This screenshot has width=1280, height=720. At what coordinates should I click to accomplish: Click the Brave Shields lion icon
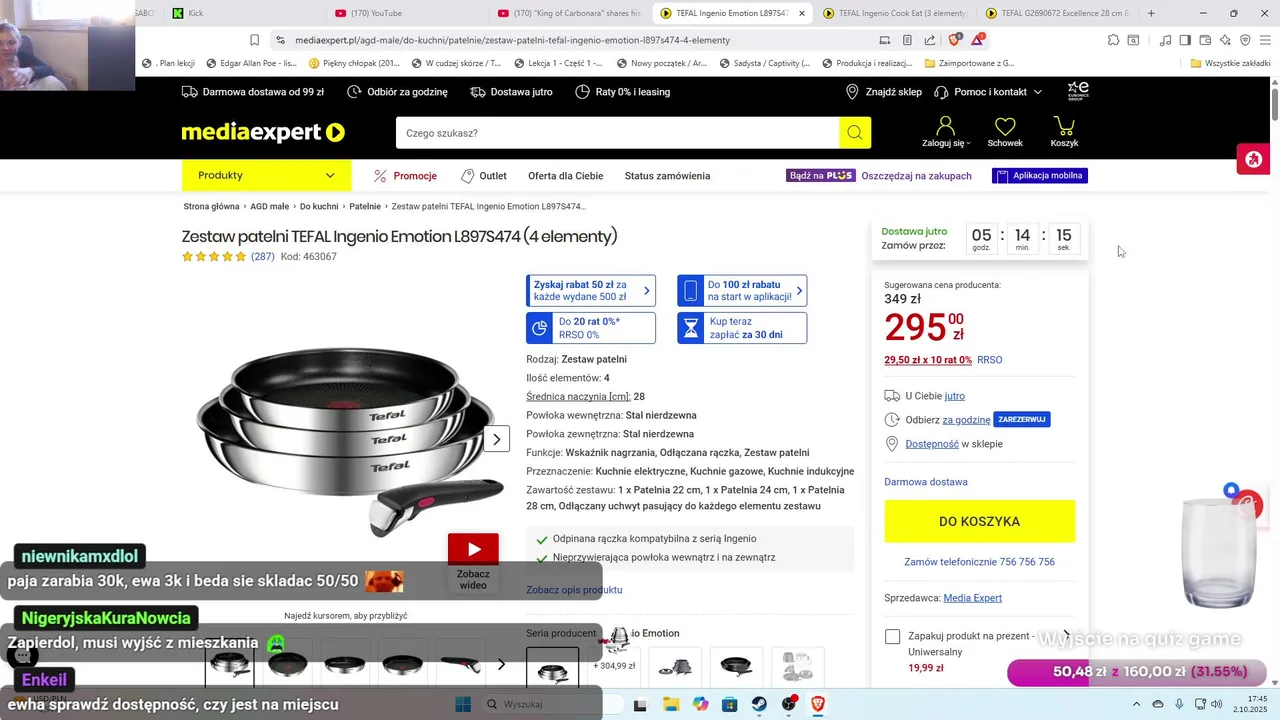click(x=954, y=40)
